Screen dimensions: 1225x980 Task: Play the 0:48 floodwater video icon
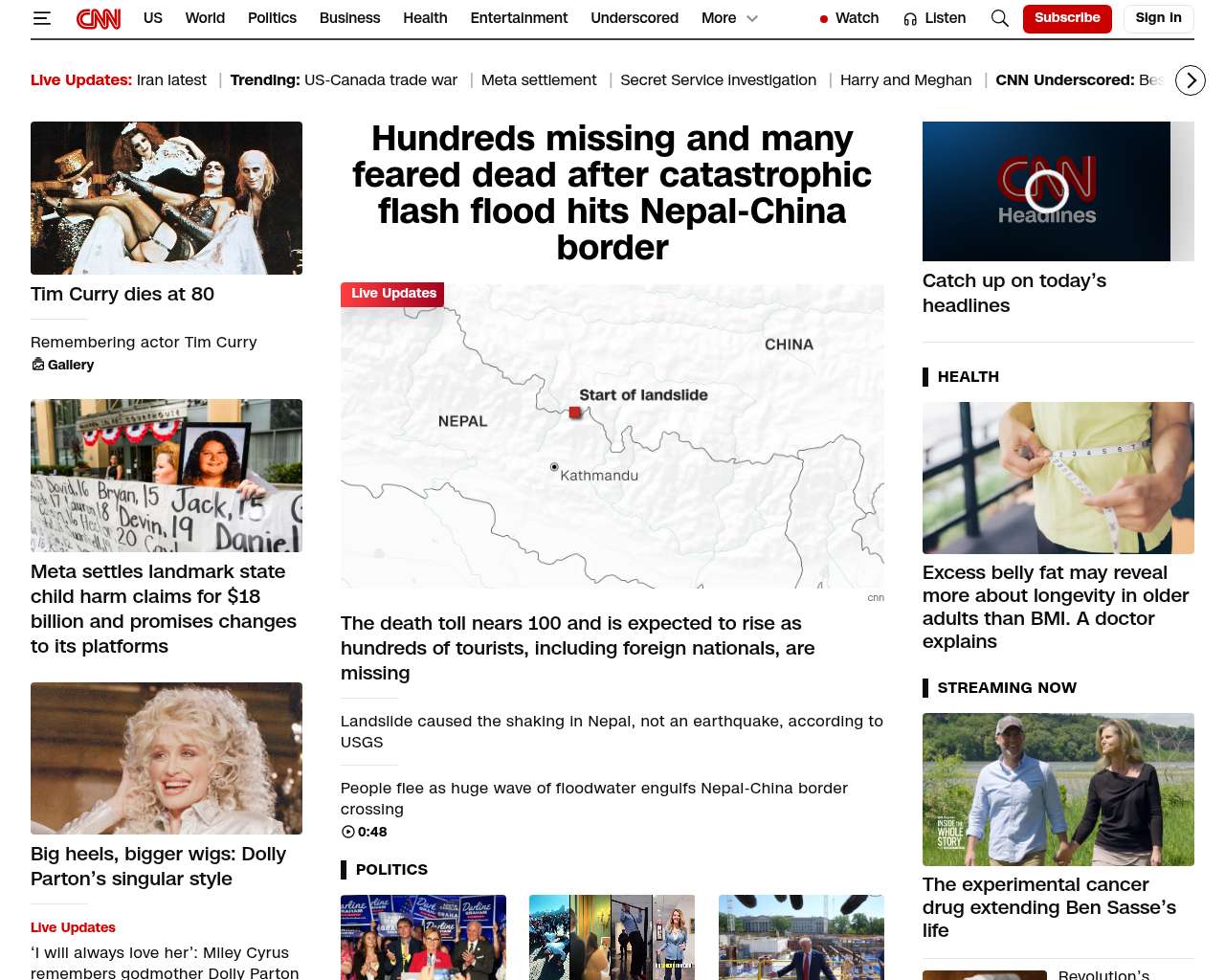[347, 832]
